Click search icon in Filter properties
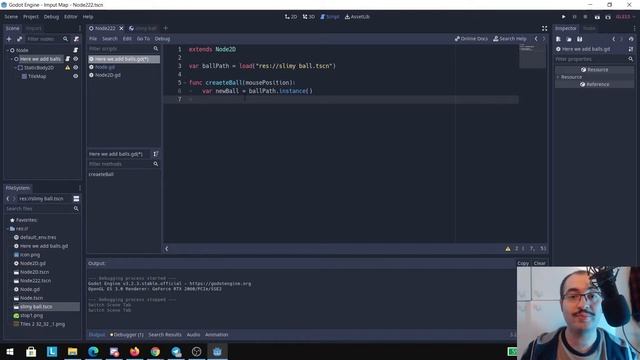This screenshot has height=360, width=640. [631, 59]
